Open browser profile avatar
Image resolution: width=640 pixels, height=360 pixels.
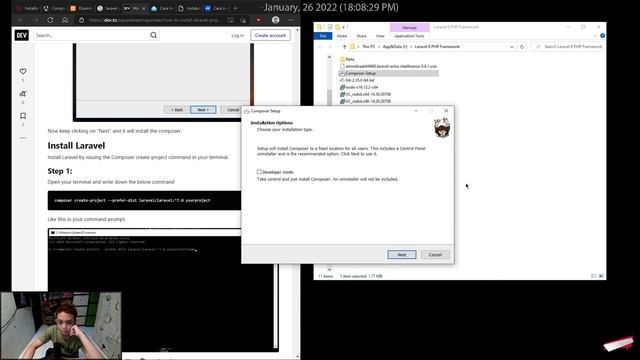pos(276,20)
